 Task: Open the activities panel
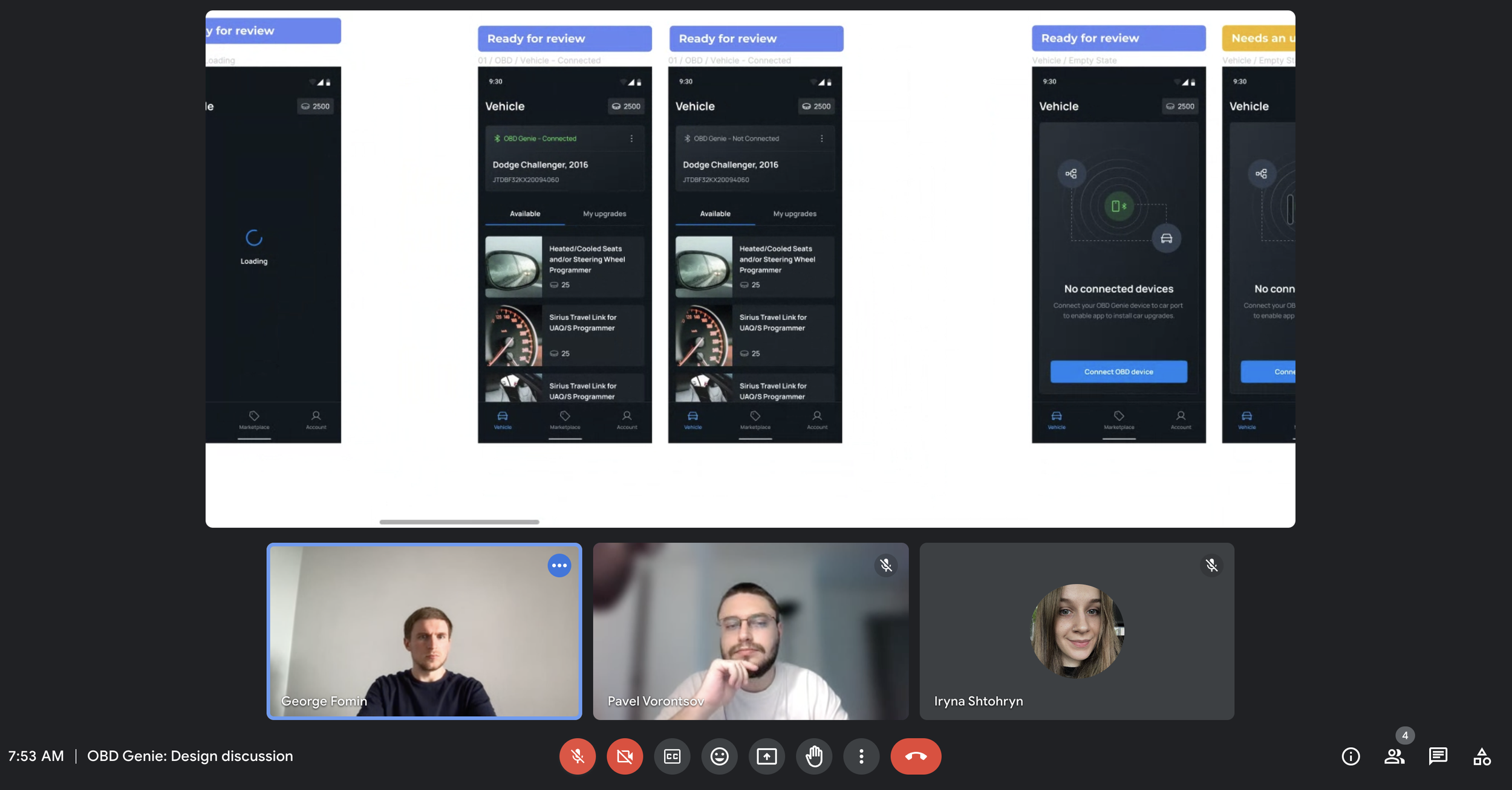point(1482,756)
